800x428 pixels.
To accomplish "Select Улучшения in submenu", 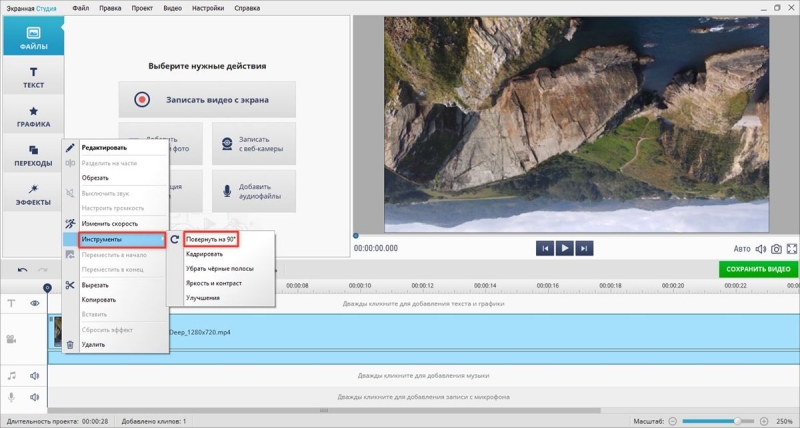I will pos(203,298).
